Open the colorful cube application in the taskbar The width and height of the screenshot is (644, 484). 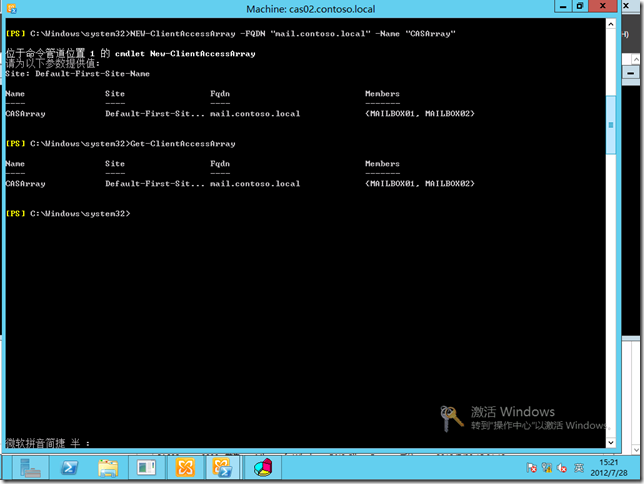[263, 468]
